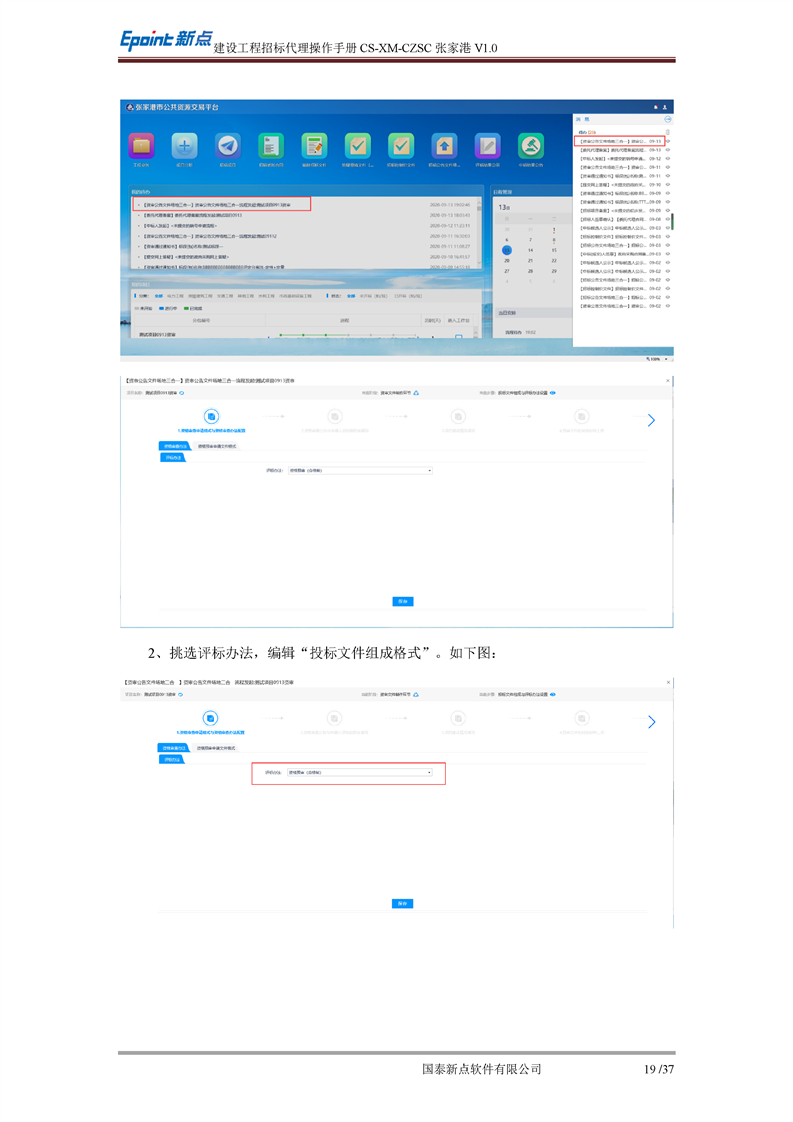Screen dimensions: 793x1122
Task: Open the paper plane icon in the dashboard
Action: (227, 146)
